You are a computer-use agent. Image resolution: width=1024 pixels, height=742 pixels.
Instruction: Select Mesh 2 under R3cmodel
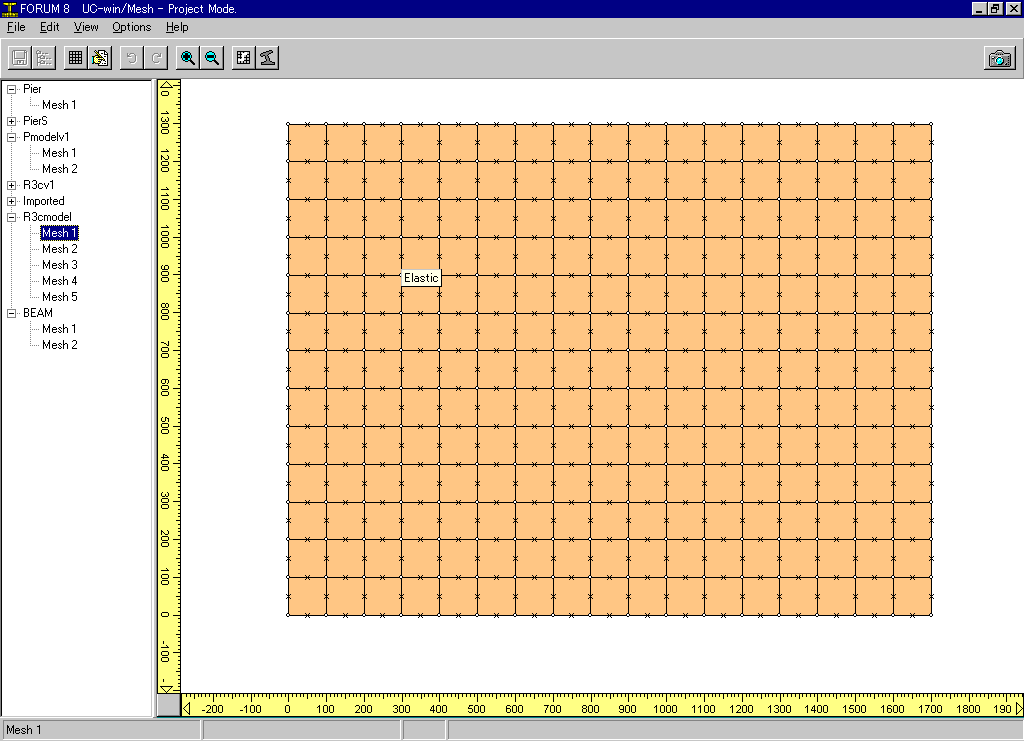click(59, 249)
